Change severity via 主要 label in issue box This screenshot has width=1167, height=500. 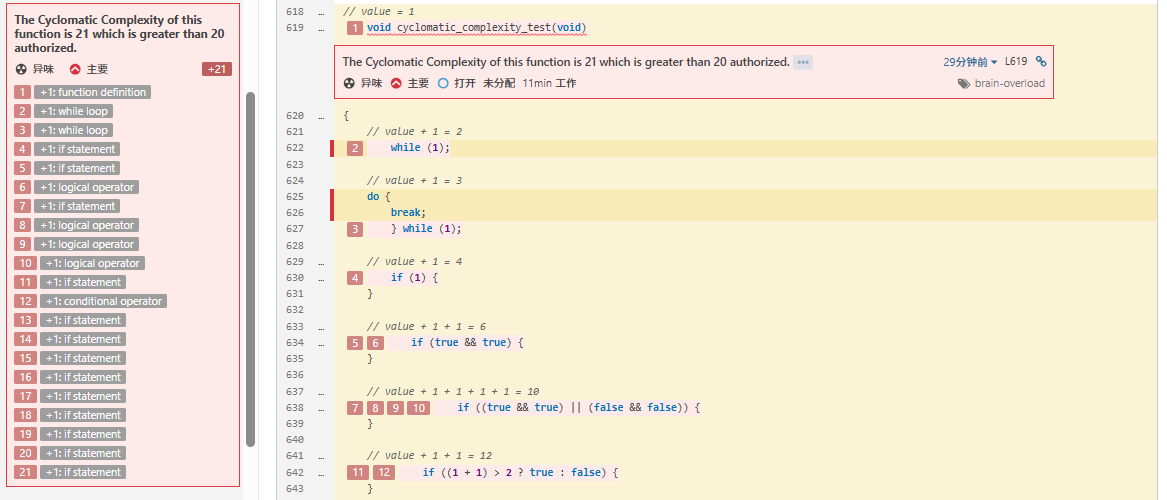[x=418, y=83]
